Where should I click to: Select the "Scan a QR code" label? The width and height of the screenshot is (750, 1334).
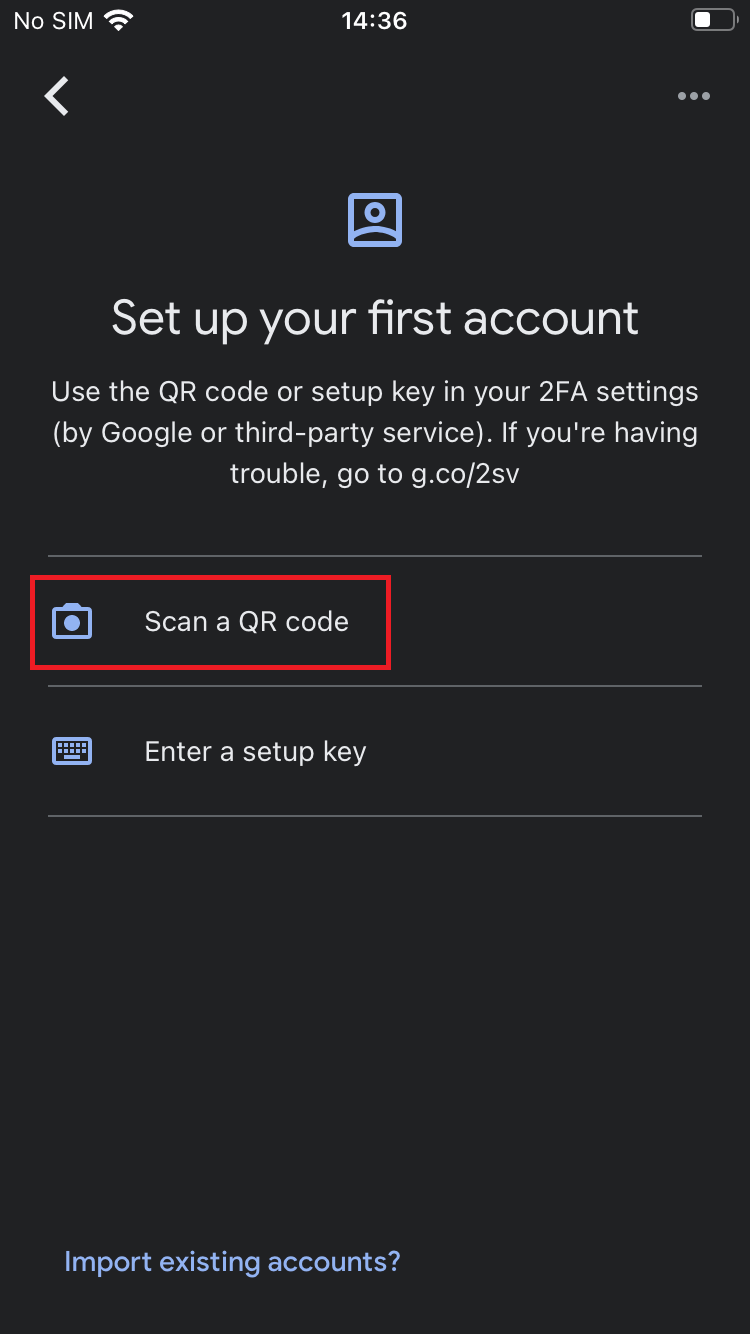pos(247,621)
